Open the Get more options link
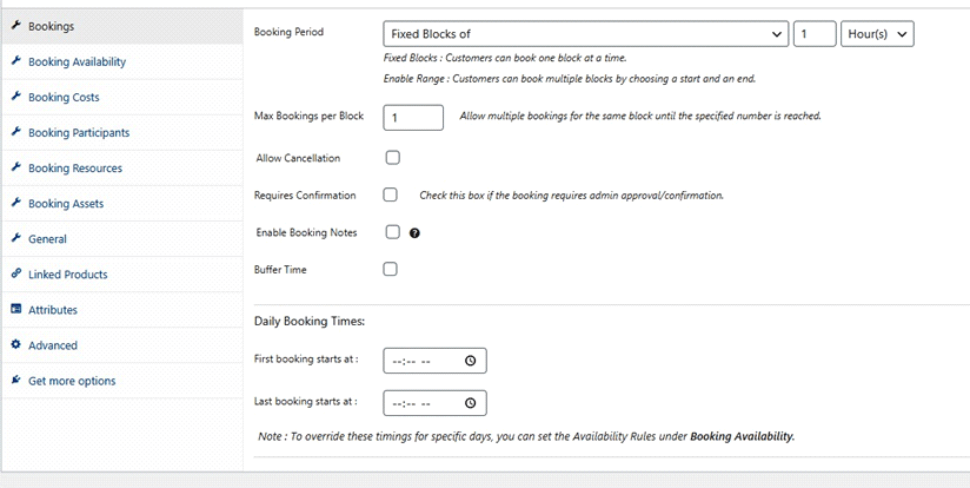970x488 pixels. tap(71, 381)
